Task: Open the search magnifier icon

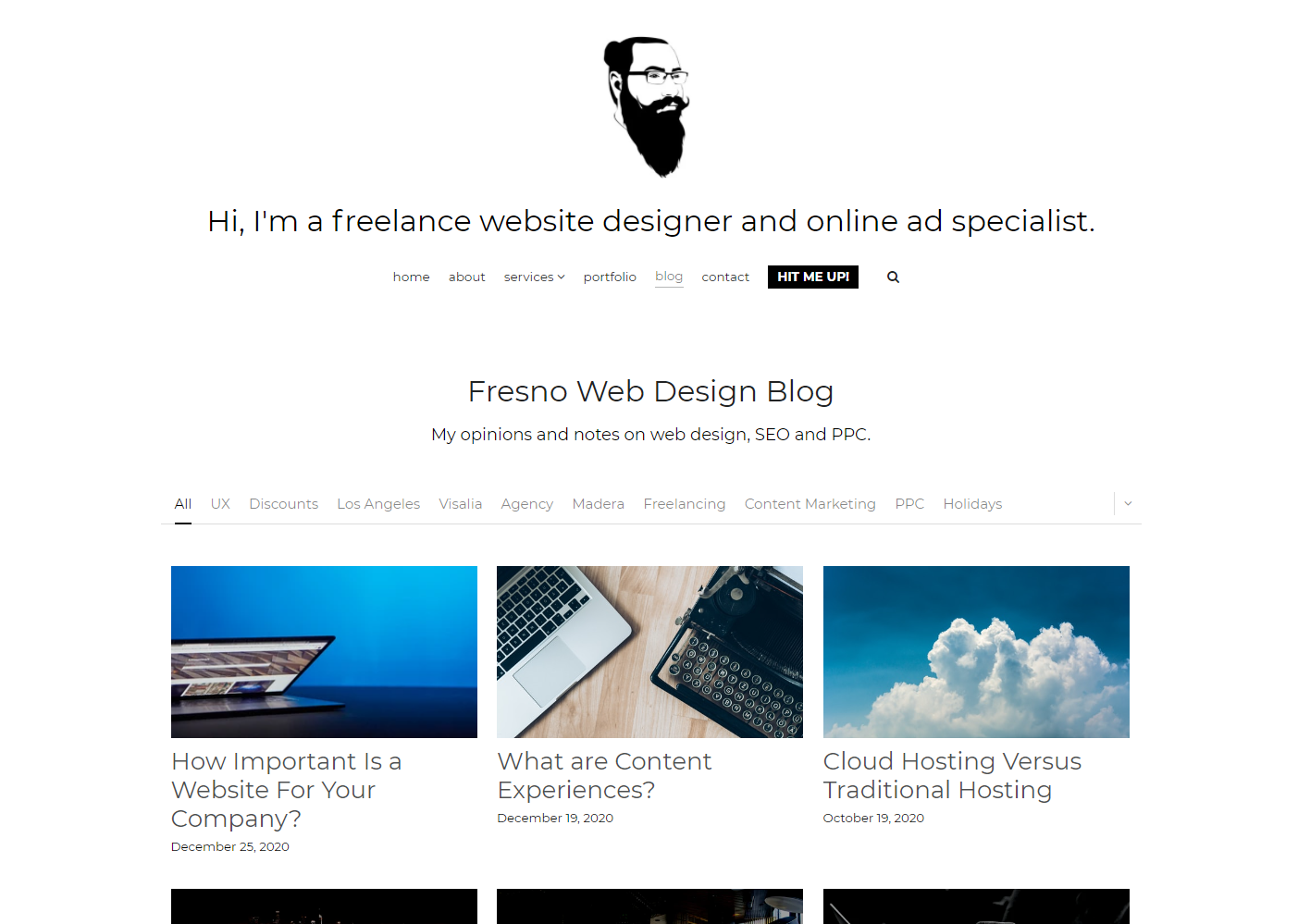Action: tap(893, 277)
